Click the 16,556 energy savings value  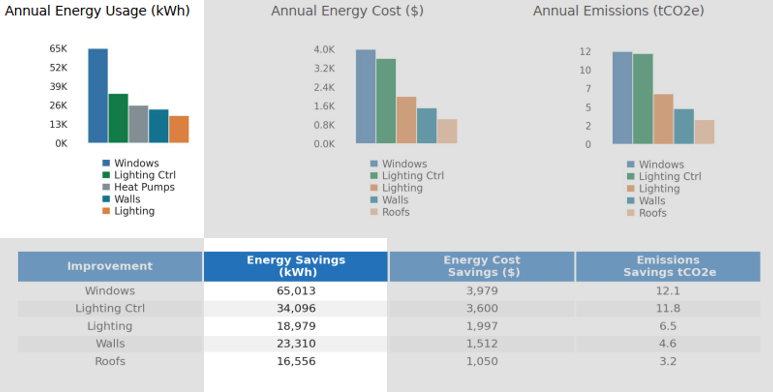click(296, 361)
